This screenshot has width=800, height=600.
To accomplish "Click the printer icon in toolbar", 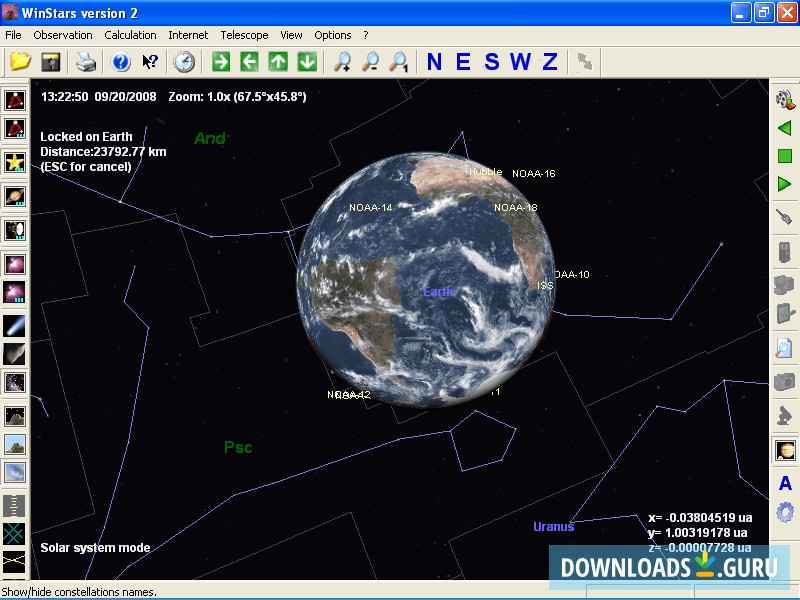I will tap(86, 62).
